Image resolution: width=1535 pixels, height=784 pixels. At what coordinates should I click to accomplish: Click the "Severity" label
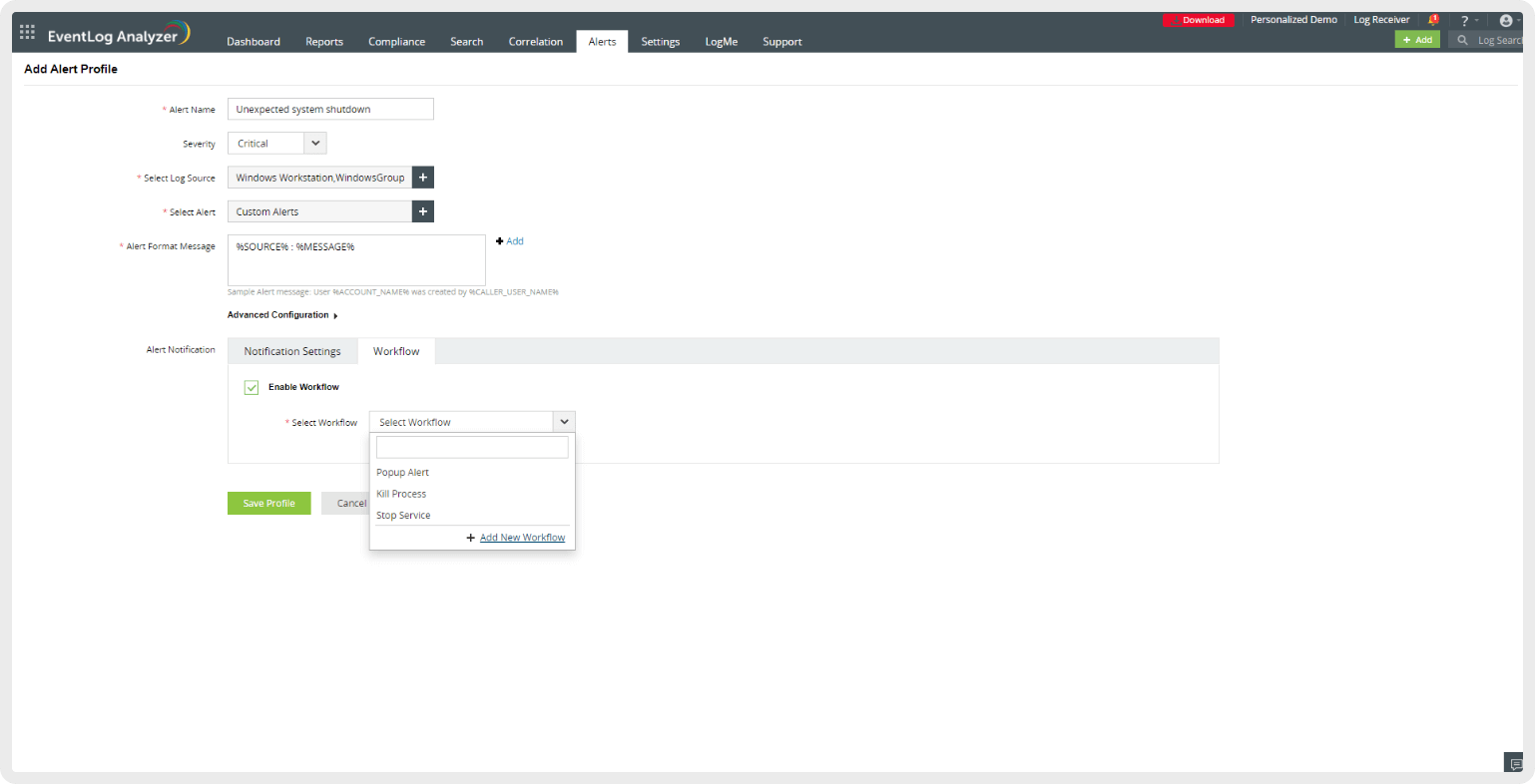(x=199, y=145)
